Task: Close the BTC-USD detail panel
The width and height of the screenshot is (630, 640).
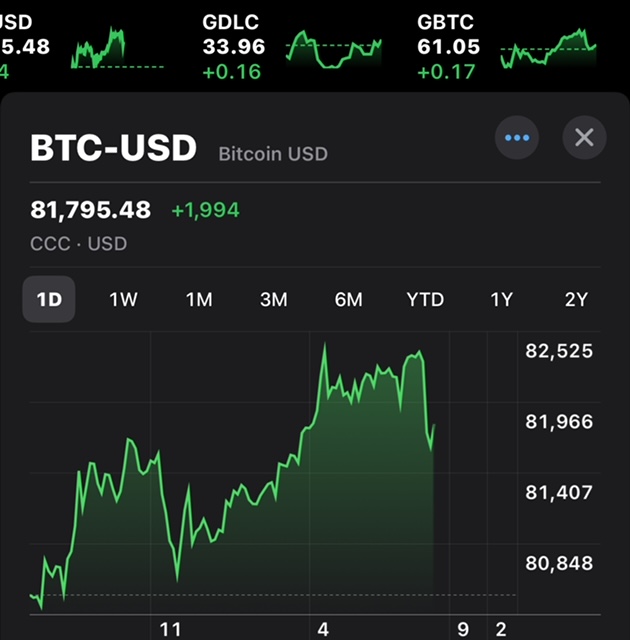Action: pos(584,138)
